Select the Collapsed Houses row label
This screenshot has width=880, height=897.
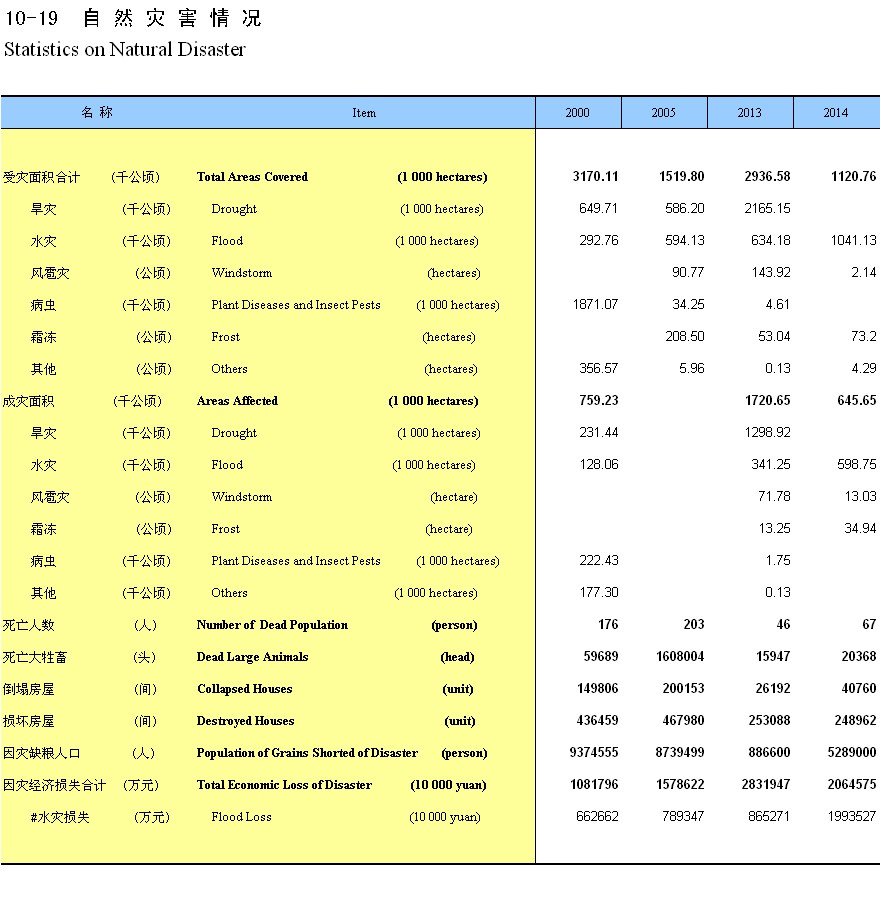click(244, 689)
